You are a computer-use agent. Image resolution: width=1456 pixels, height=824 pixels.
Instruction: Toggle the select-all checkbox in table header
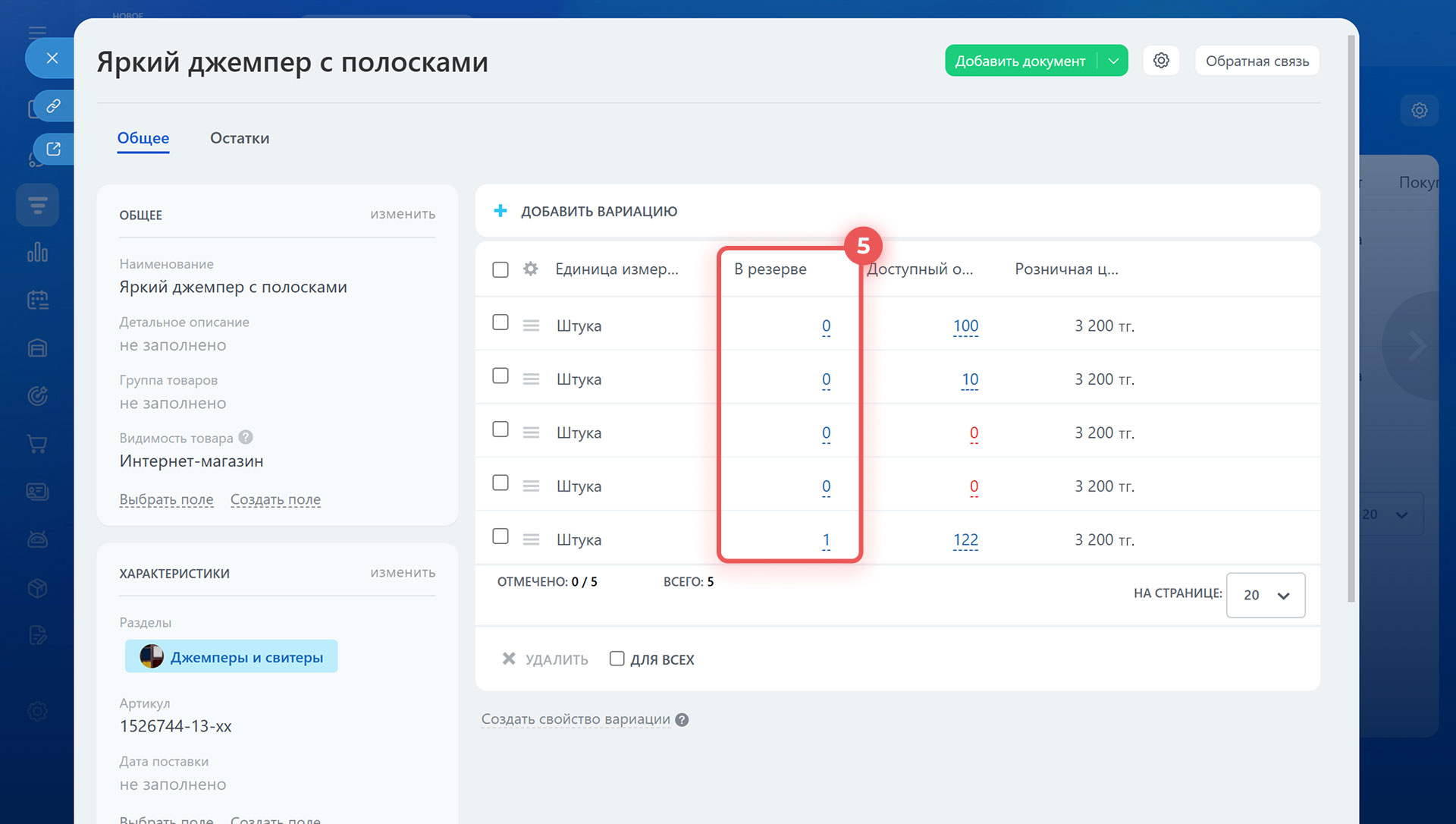pos(500,269)
